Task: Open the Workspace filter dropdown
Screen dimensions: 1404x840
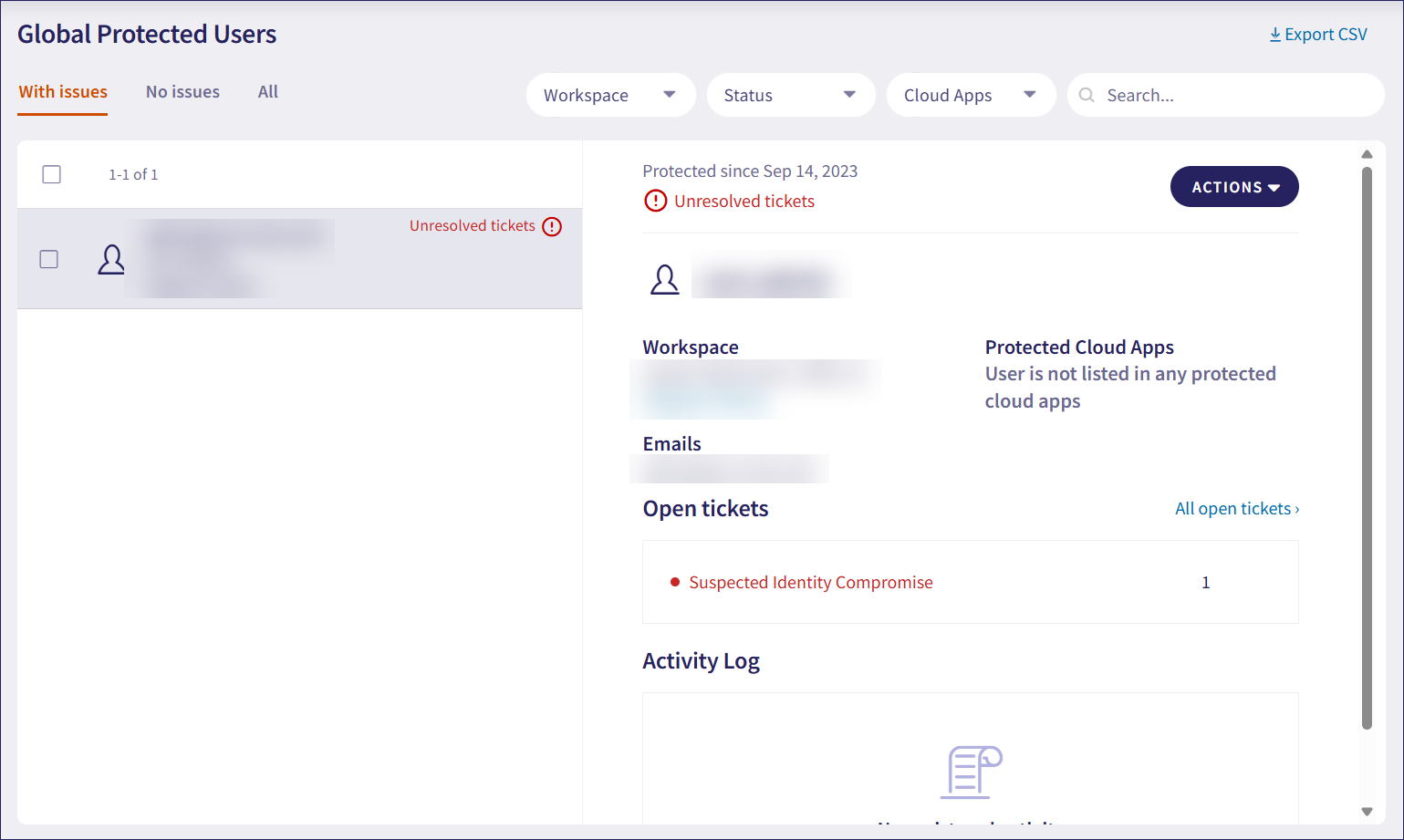Action: tap(610, 95)
